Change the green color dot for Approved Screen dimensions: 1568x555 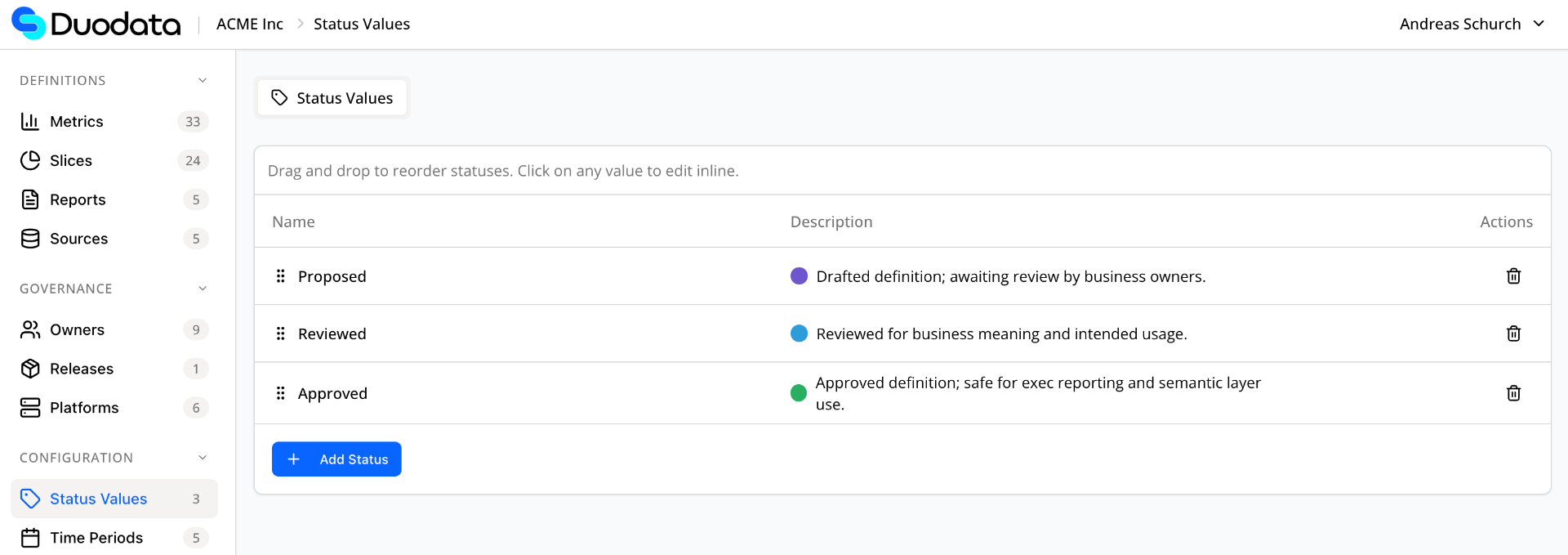[x=800, y=393]
